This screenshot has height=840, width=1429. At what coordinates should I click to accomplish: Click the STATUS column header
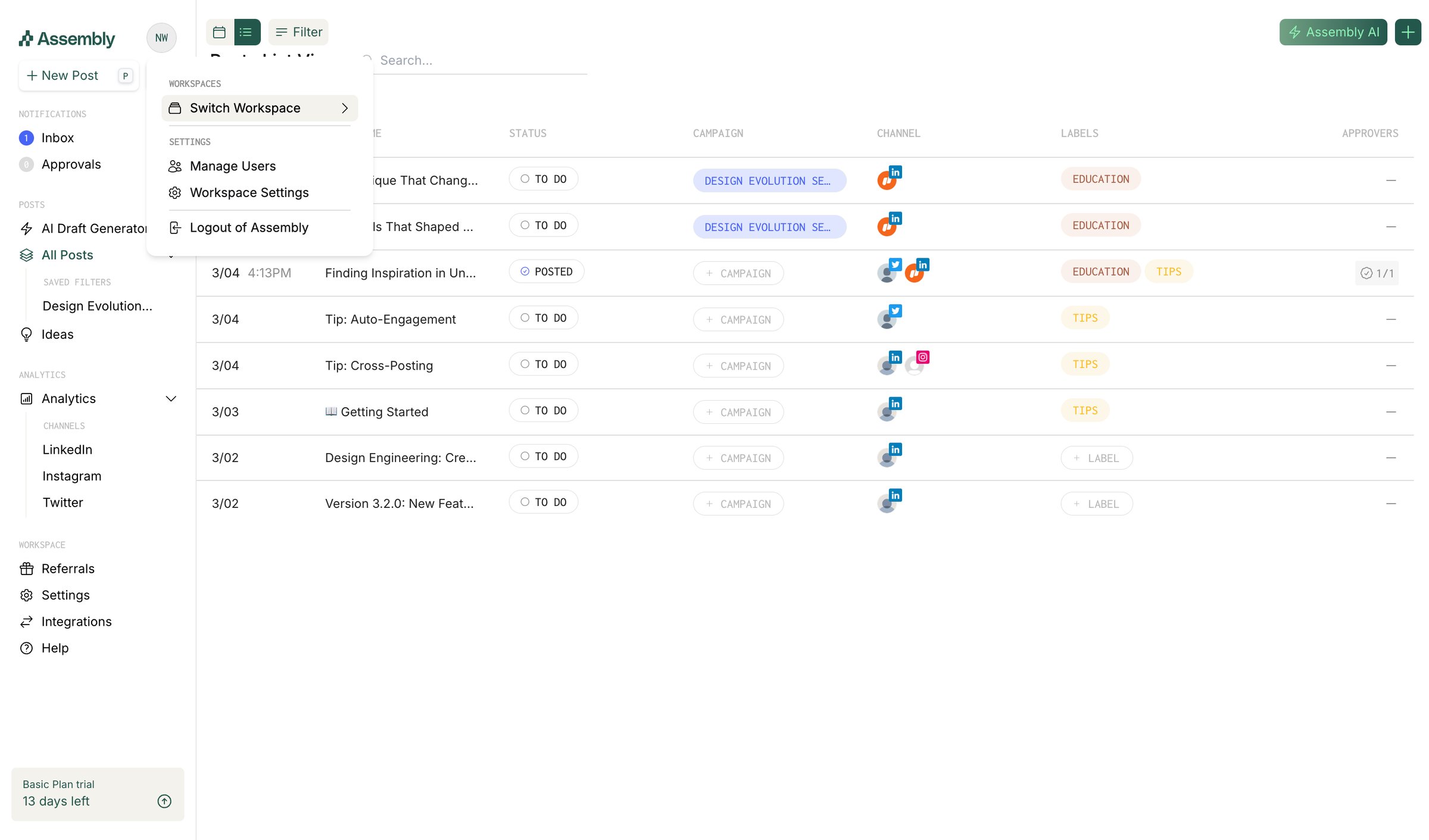(528, 134)
